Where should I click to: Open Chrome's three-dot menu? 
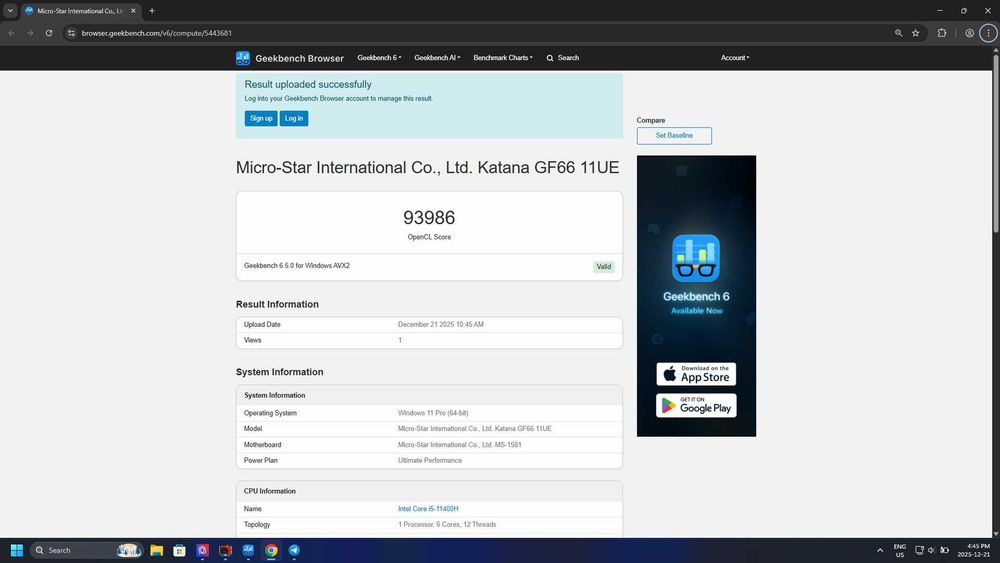pos(989,33)
